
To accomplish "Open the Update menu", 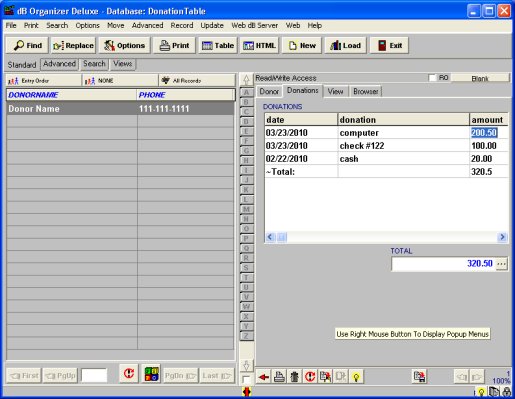I will click(x=212, y=25).
